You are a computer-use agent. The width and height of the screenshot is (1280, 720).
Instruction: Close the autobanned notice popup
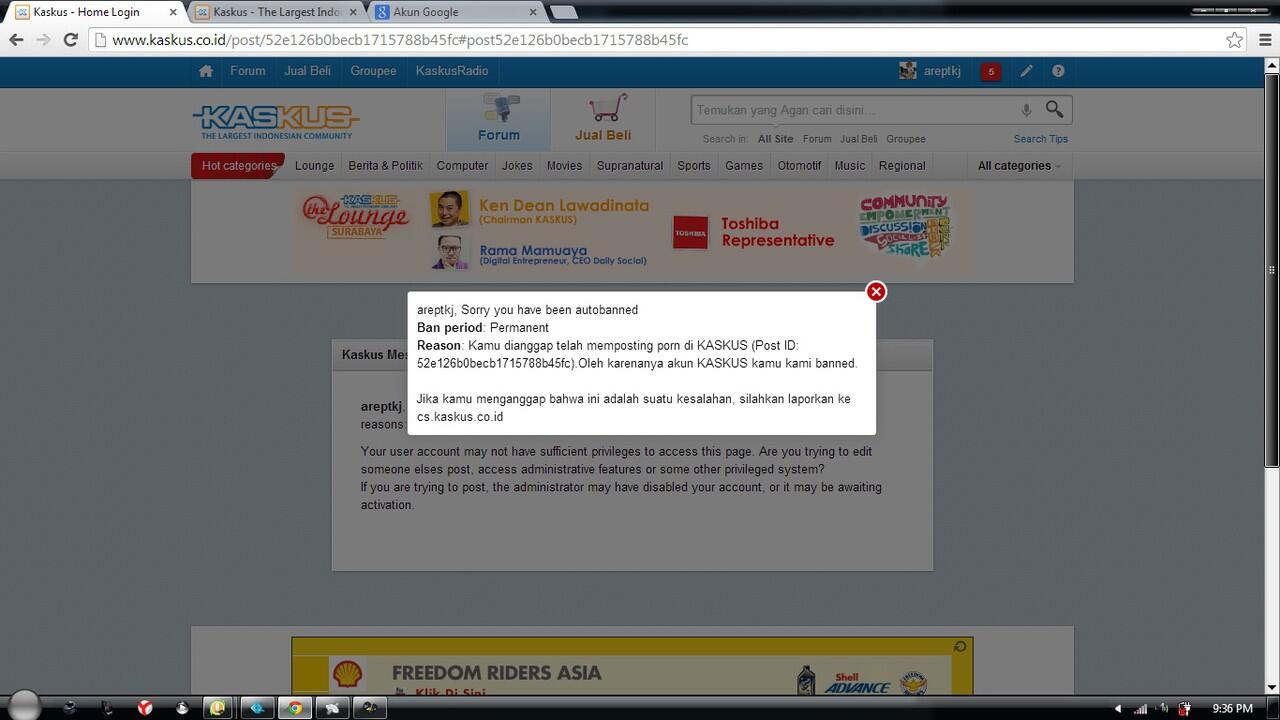(876, 291)
